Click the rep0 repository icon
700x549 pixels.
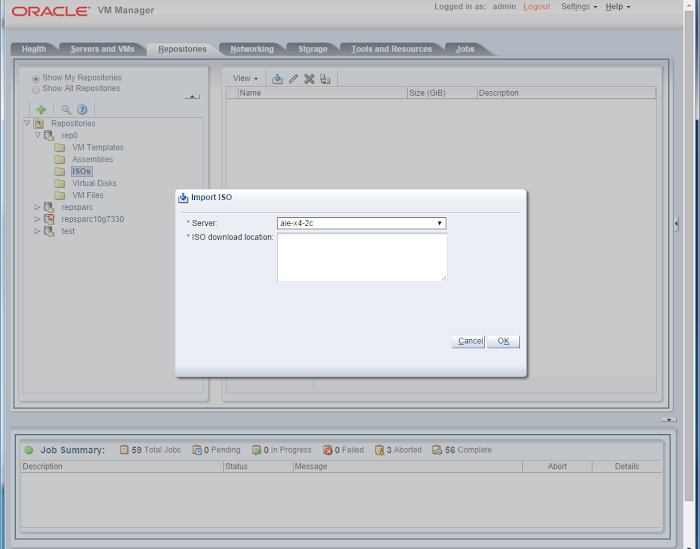point(49,135)
